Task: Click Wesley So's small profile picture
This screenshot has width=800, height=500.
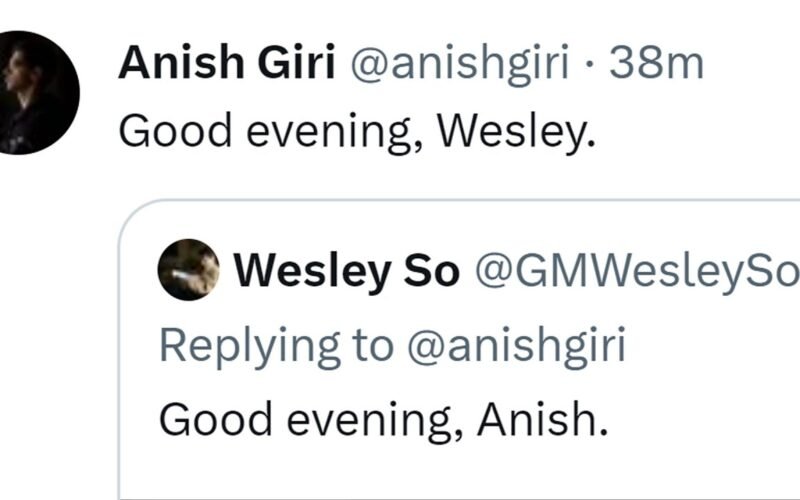Action: (188, 270)
